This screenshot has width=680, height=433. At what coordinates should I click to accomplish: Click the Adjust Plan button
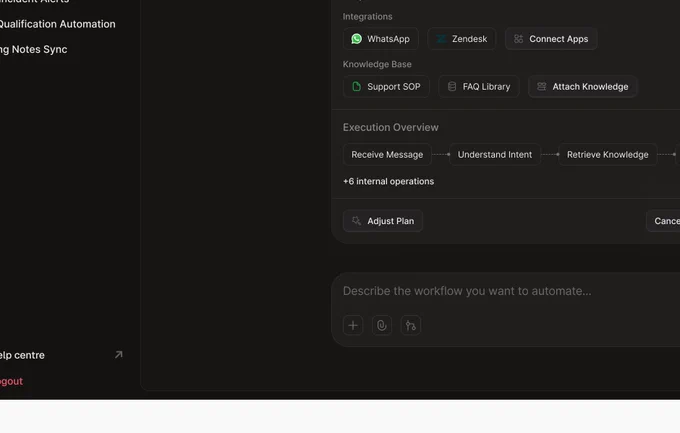click(382, 221)
